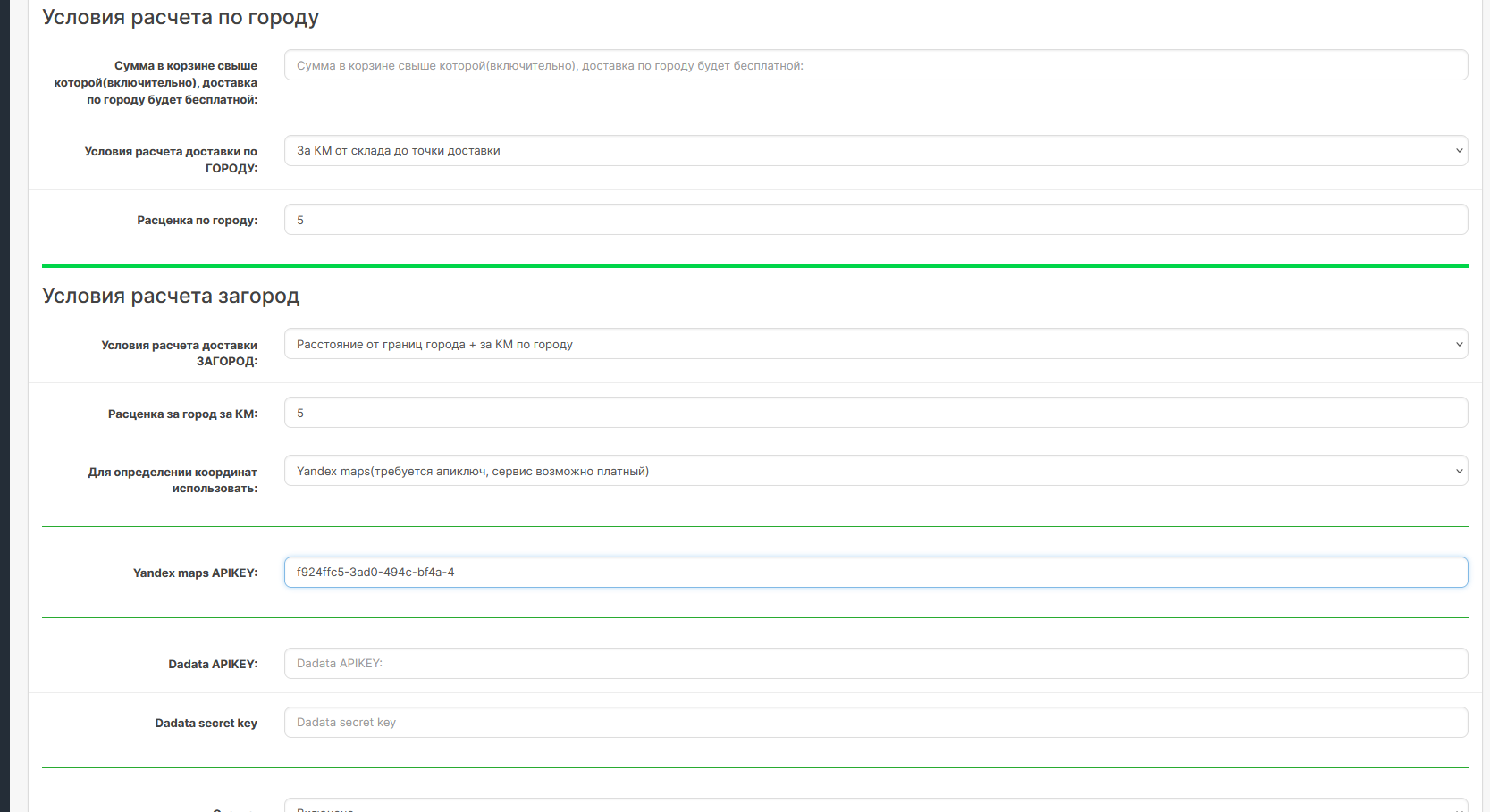Select the 'Dadata secret key' label
The height and width of the screenshot is (812, 1490).
tap(206, 724)
